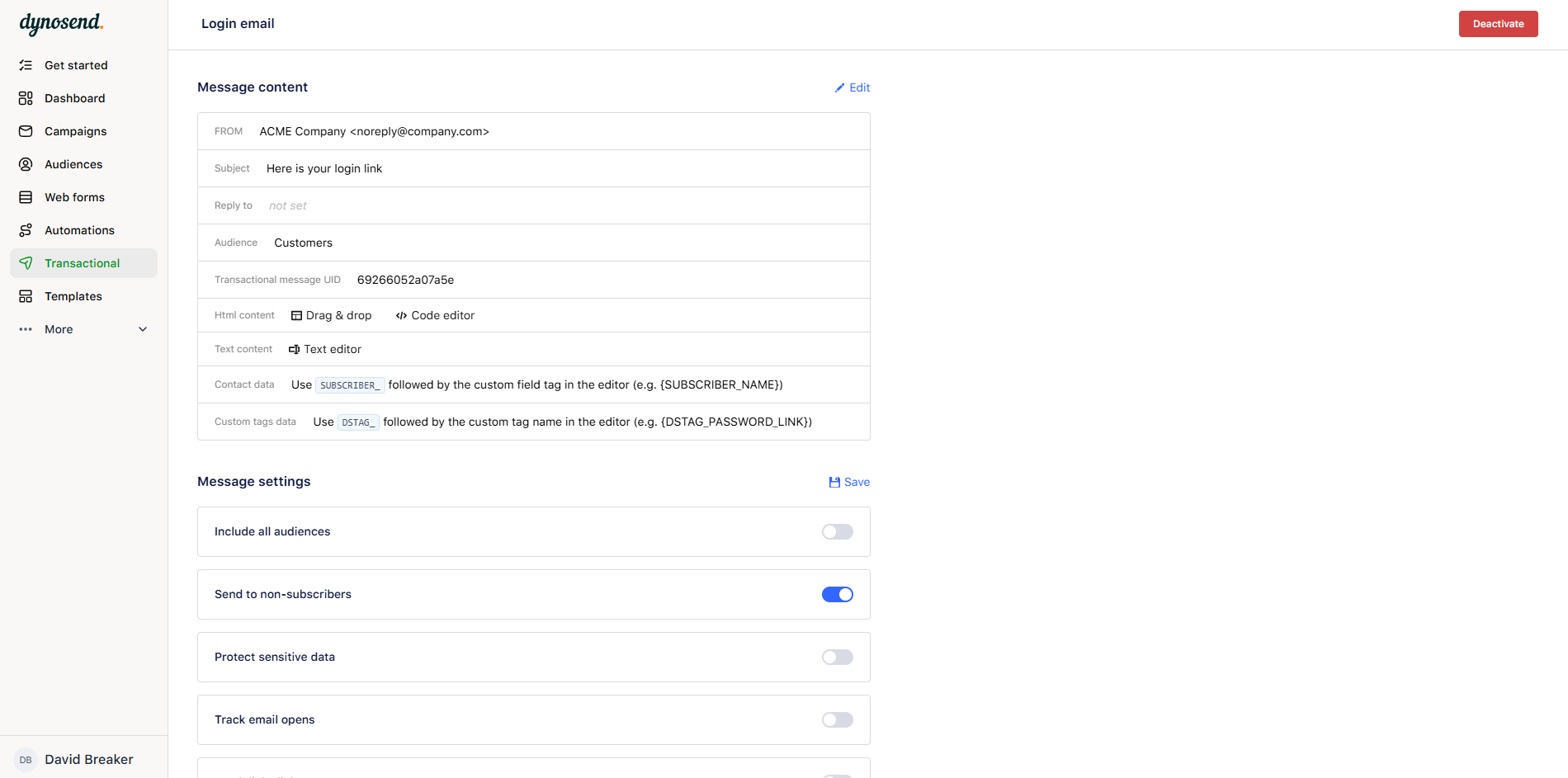Disable Send to non-subscribers
Image resolution: width=1568 pixels, height=778 pixels.
[837, 594]
